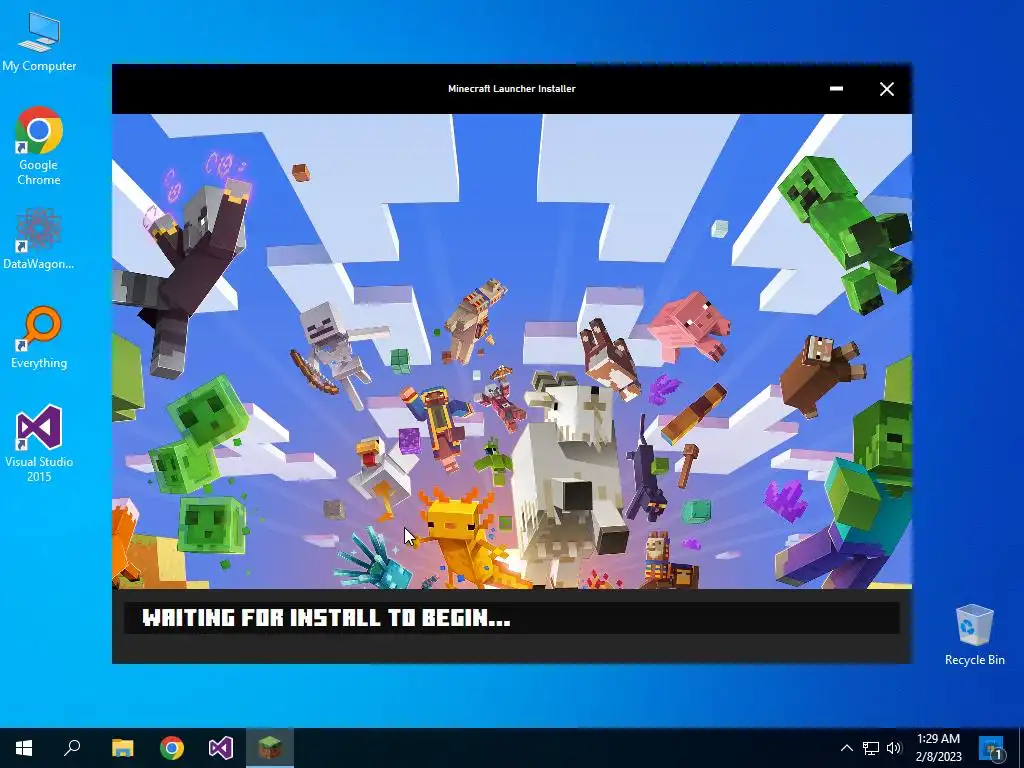Open the Windows Start menu
The width and height of the screenshot is (1024, 768).
pos(24,748)
